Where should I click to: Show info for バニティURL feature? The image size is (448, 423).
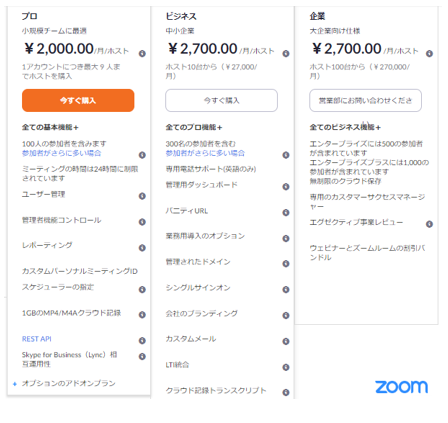286,212
